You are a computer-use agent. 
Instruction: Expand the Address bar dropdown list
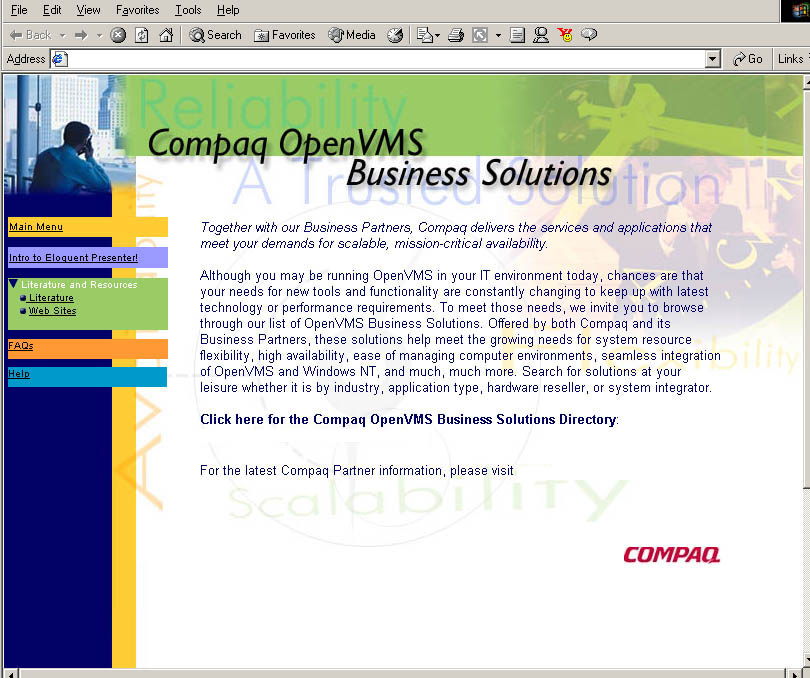pos(713,59)
